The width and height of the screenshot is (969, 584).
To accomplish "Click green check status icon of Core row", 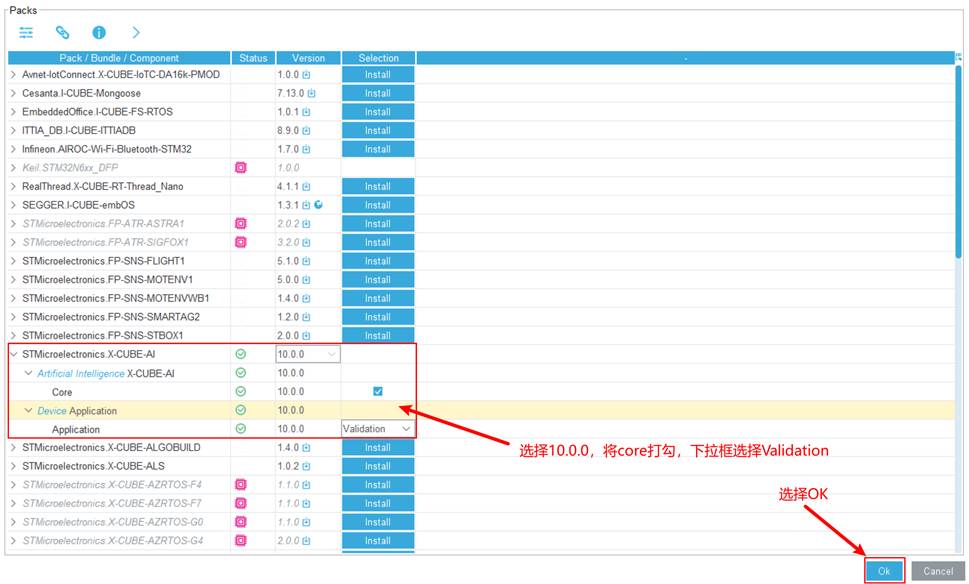I will click(x=241, y=391).
